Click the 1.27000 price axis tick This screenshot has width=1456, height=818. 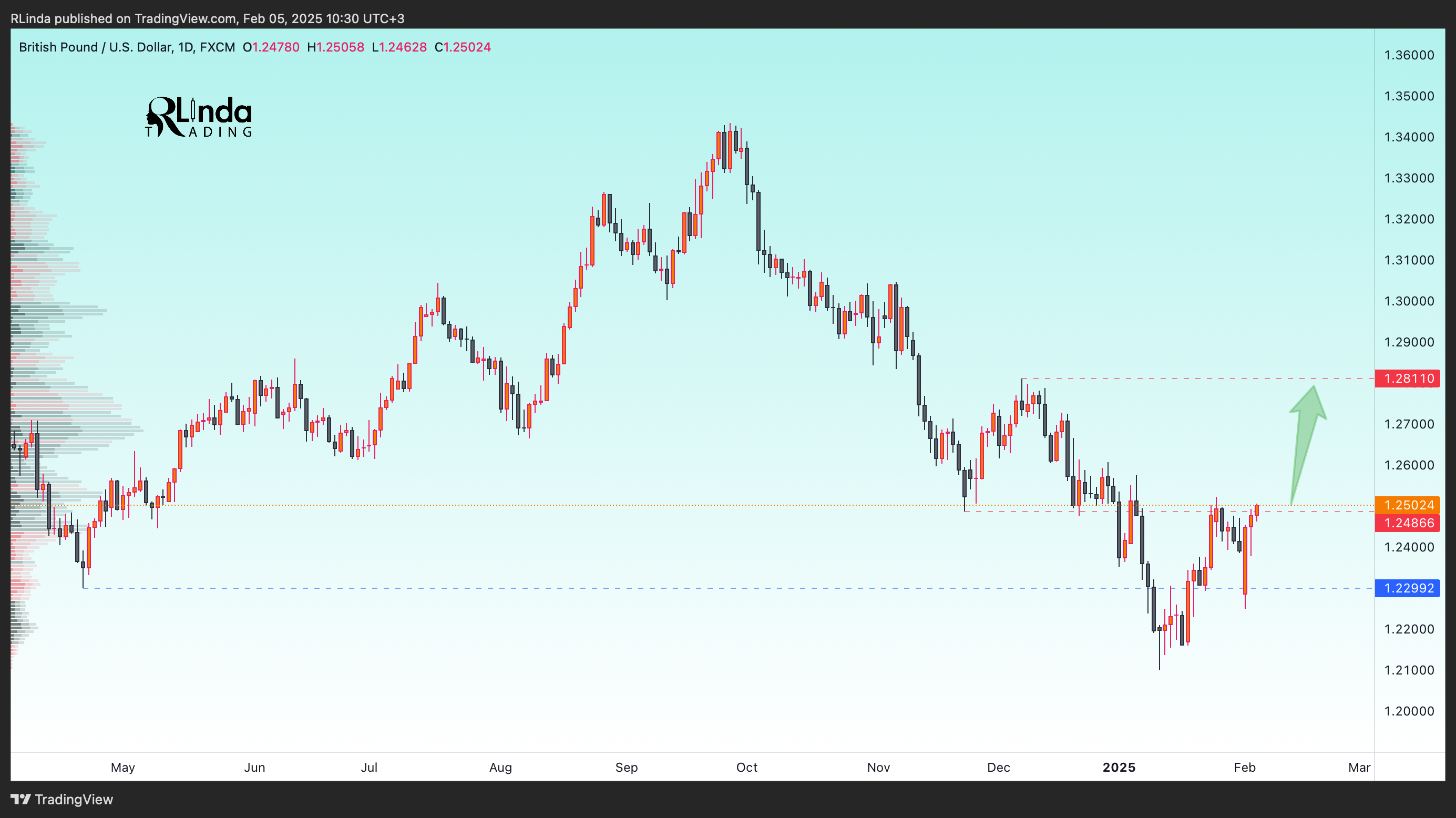click(x=1409, y=424)
